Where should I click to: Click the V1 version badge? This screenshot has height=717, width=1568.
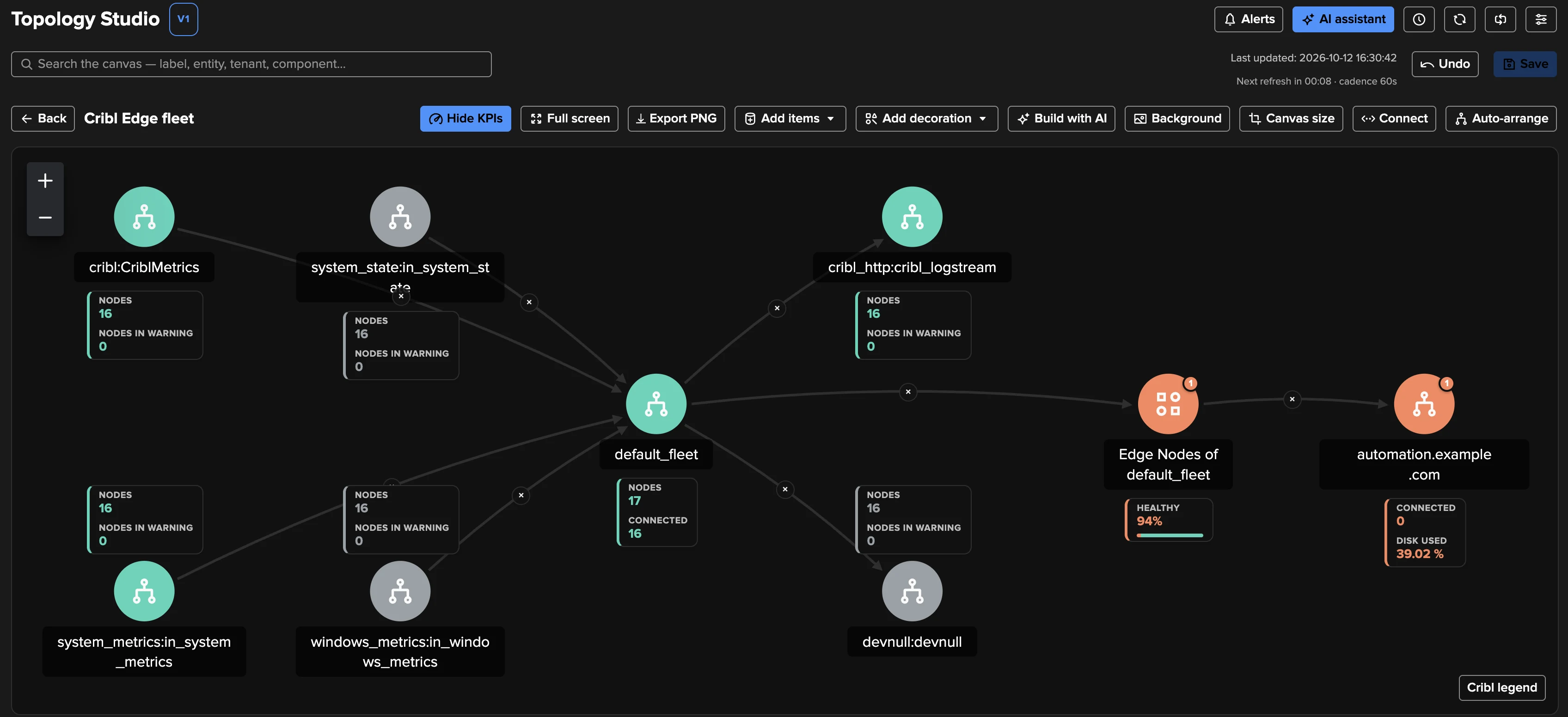(183, 19)
